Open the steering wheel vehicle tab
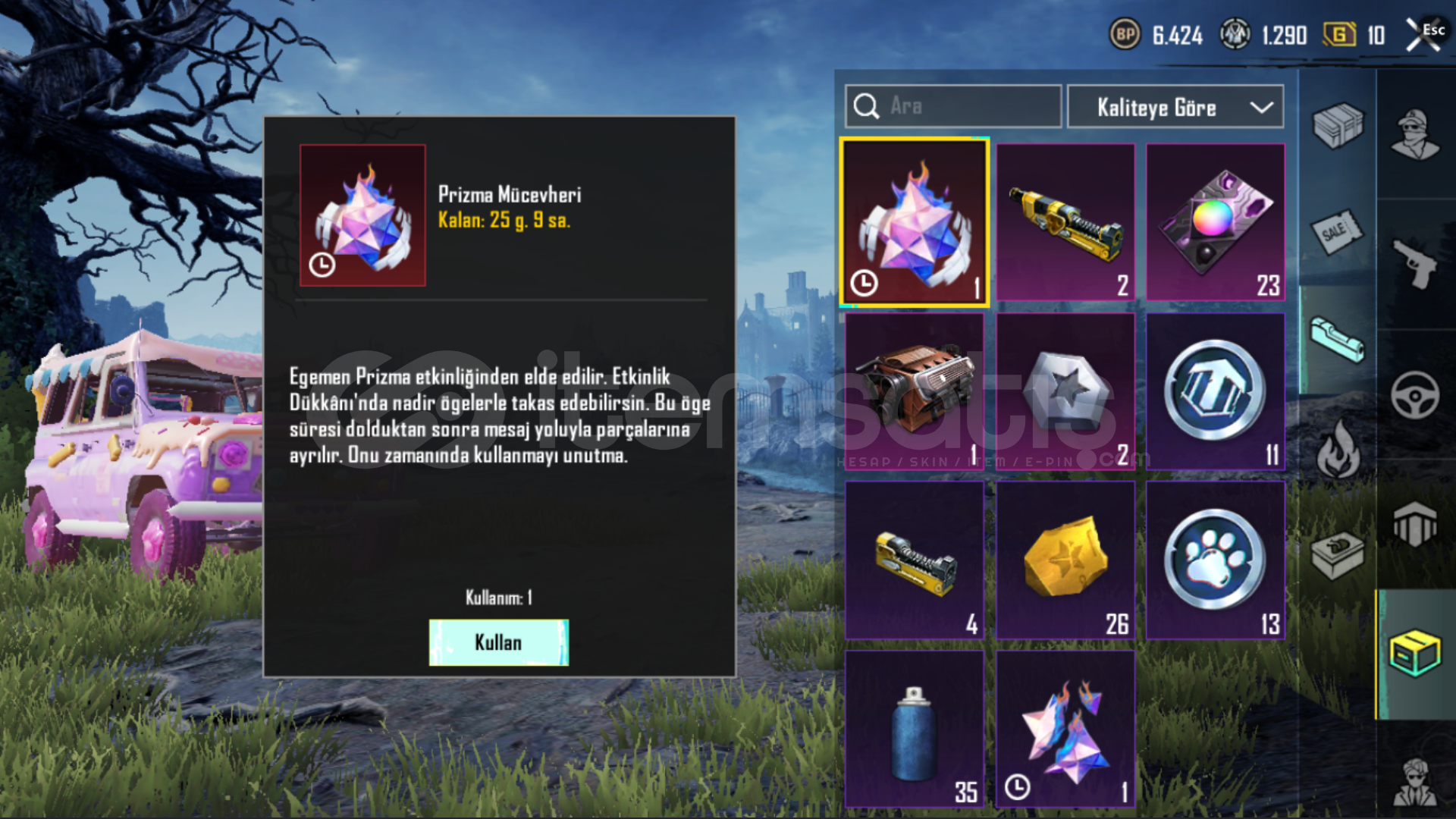This screenshot has height=819, width=1456. click(x=1415, y=395)
